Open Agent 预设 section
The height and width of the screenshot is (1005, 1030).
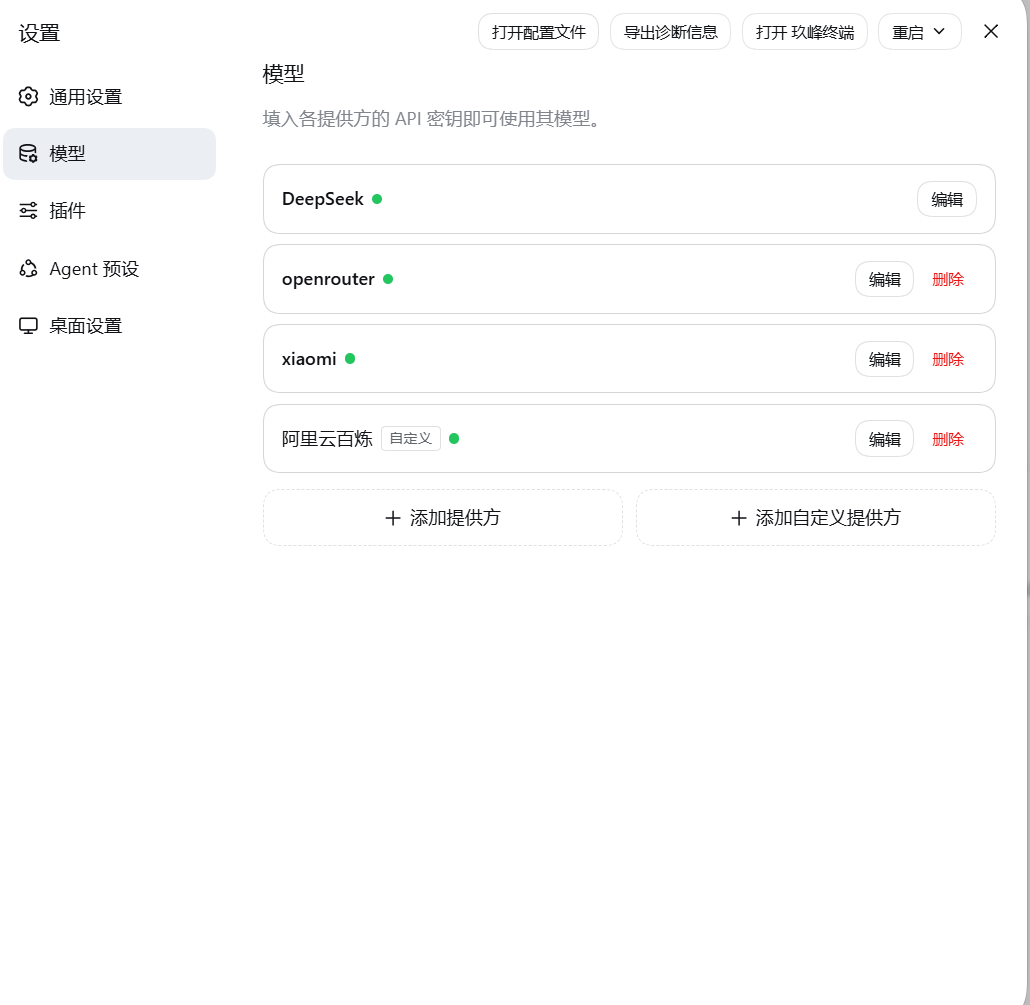pos(109,269)
